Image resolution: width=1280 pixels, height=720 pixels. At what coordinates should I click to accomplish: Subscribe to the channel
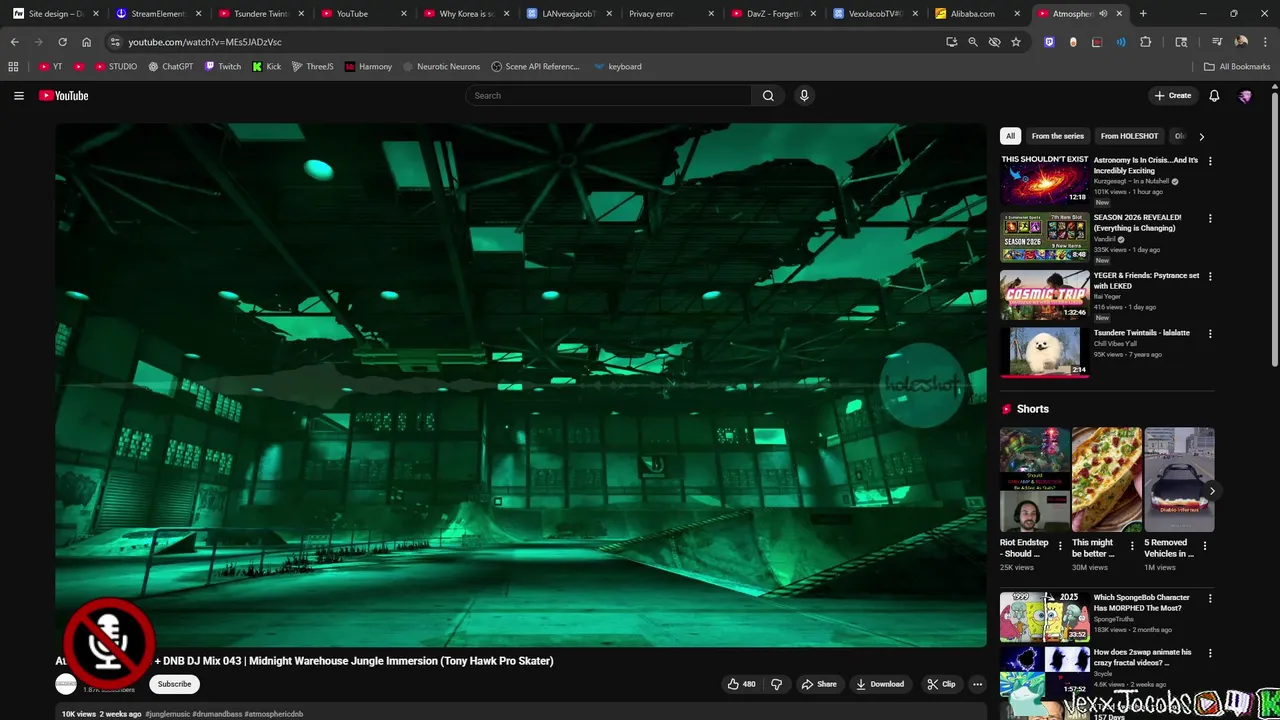(x=174, y=684)
